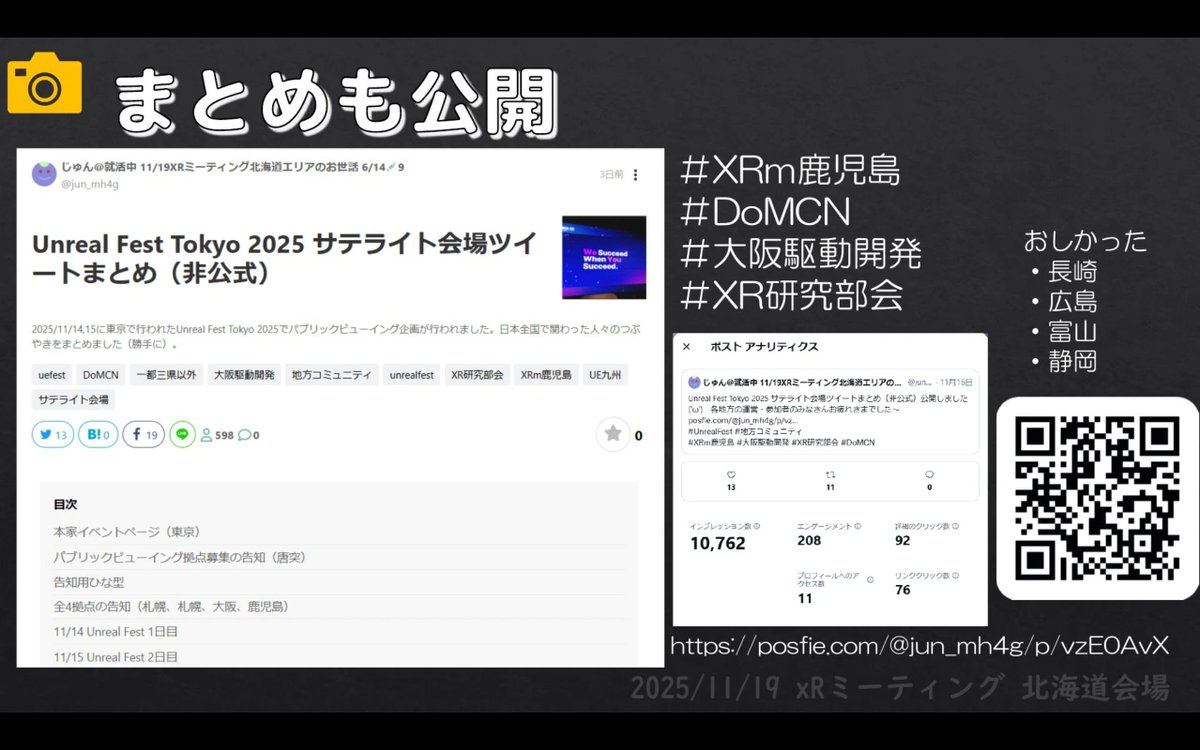Select the 大阪駆動開発 tag chip
This screenshot has height=750, width=1200.
tap(244, 375)
